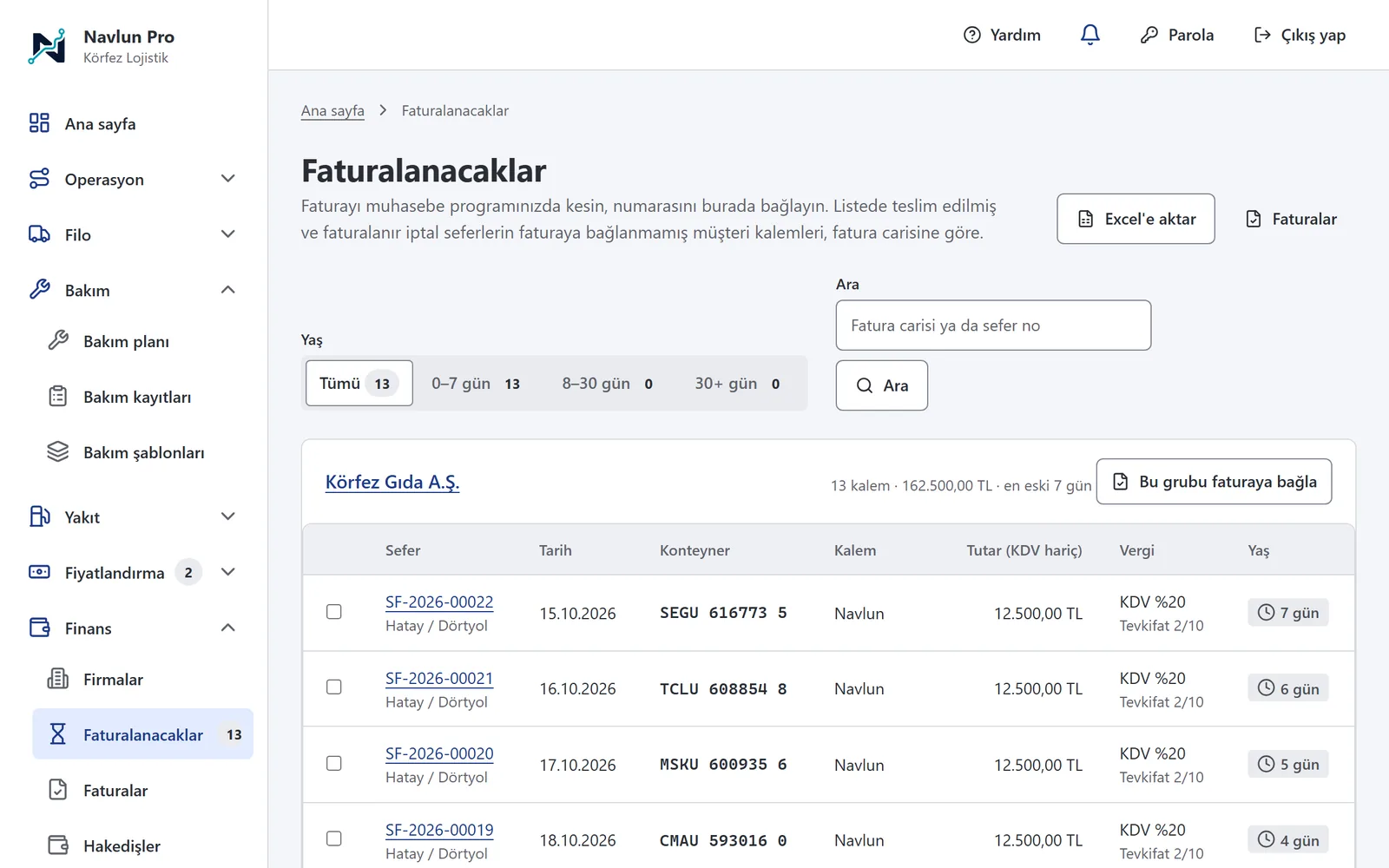The height and width of the screenshot is (868, 1389).
Task: Expand the Filo menu chevron
Action: click(x=228, y=234)
